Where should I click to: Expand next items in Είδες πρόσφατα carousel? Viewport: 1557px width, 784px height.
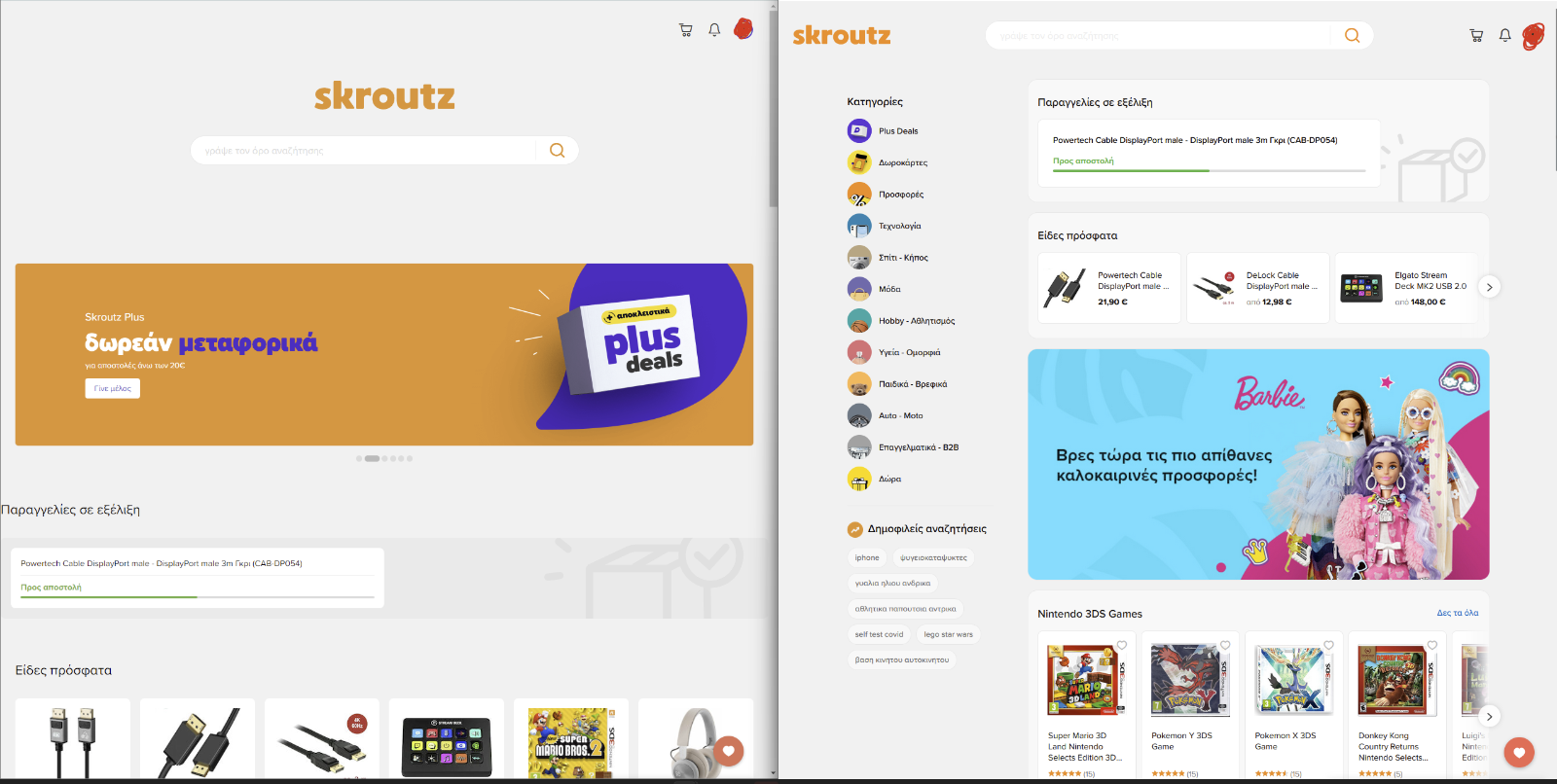tap(1489, 287)
